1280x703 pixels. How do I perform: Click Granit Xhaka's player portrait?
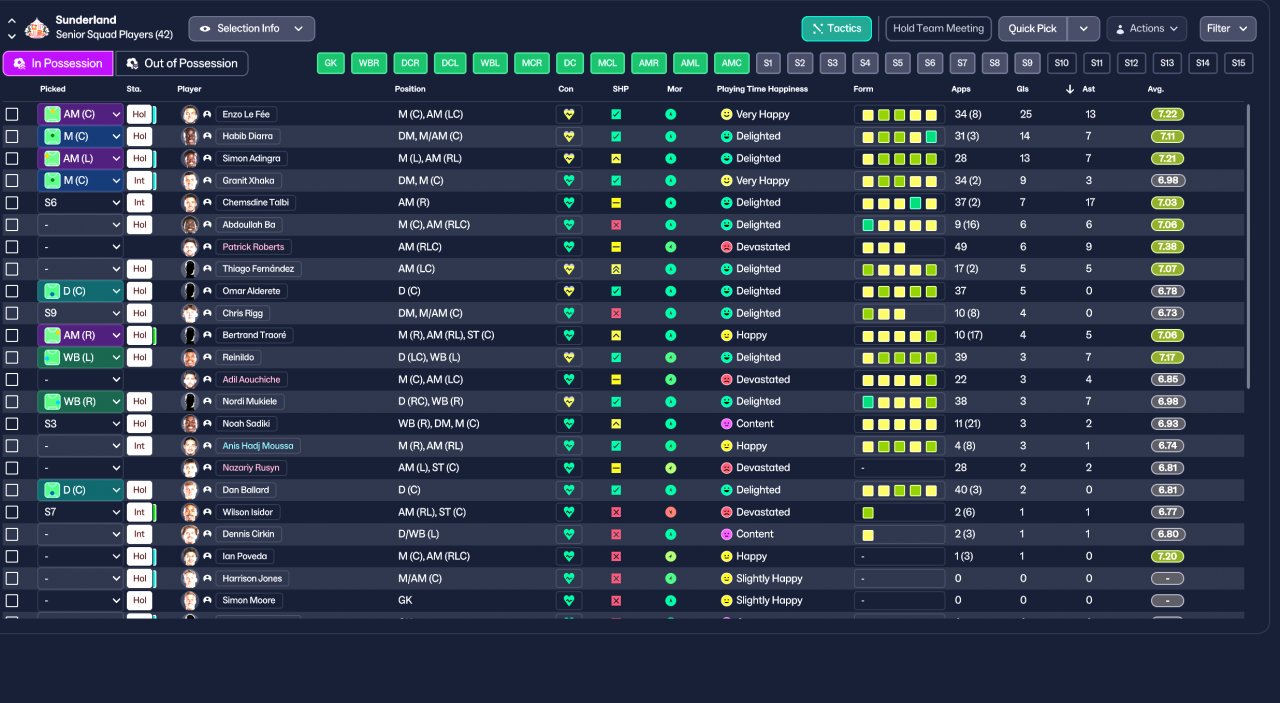tap(190, 180)
